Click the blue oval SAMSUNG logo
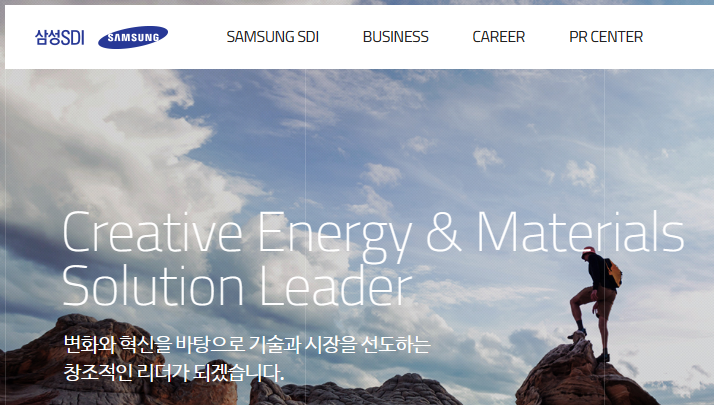 [x=133, y=37]
